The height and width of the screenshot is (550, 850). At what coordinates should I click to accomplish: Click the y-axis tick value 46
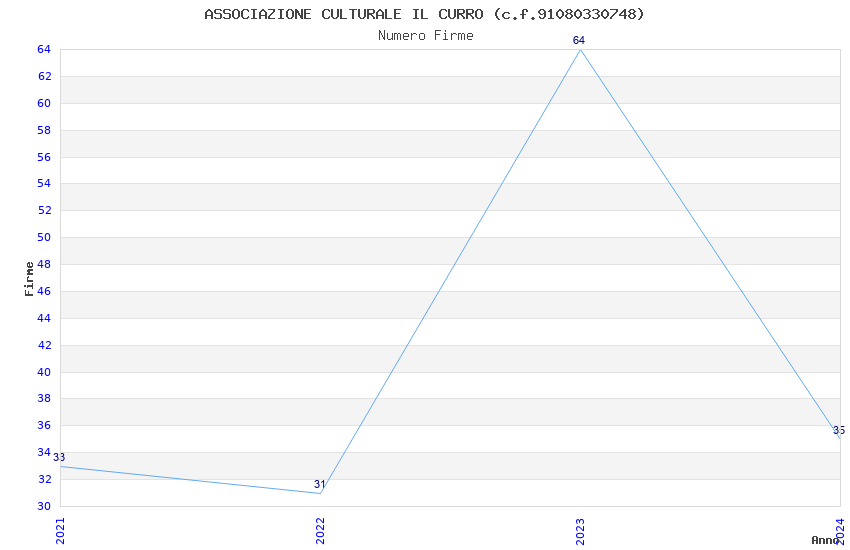(44, 292)
